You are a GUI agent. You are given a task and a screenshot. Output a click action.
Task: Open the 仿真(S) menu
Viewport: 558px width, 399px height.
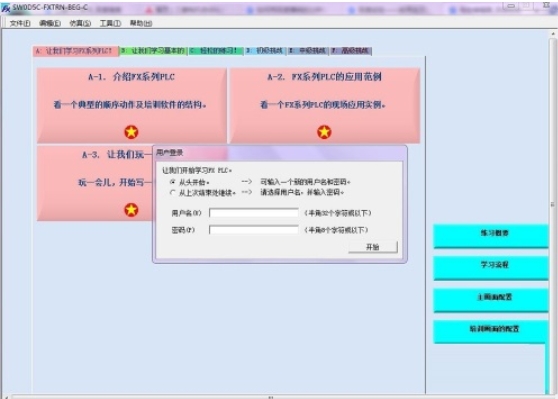[x=80, y=23]
